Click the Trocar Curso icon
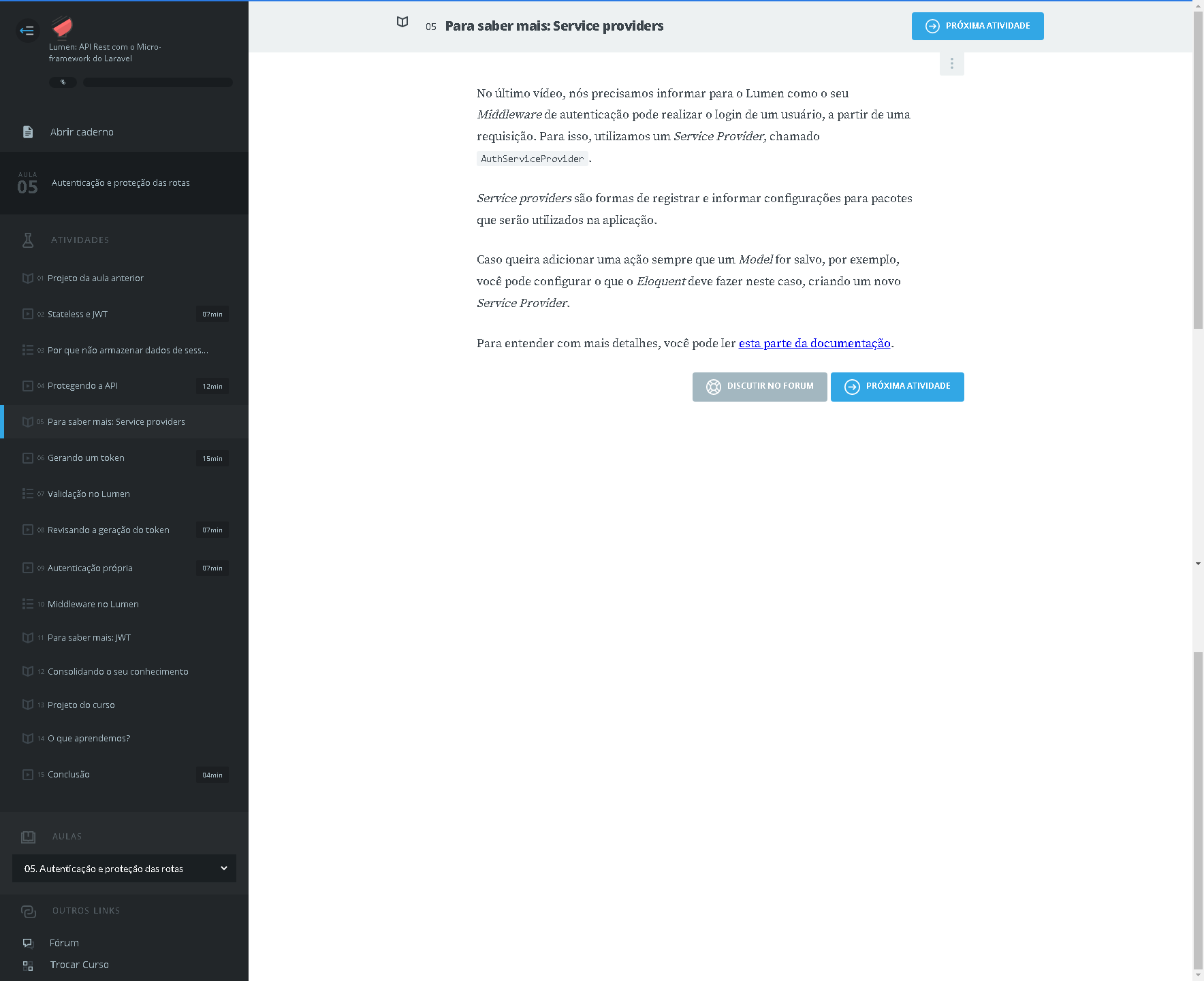1204x981 pixels. (28, 965)
